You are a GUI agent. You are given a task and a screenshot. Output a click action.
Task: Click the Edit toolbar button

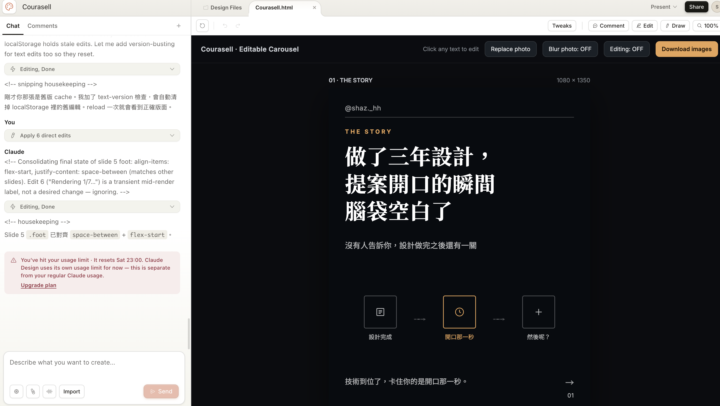point(645,26)
